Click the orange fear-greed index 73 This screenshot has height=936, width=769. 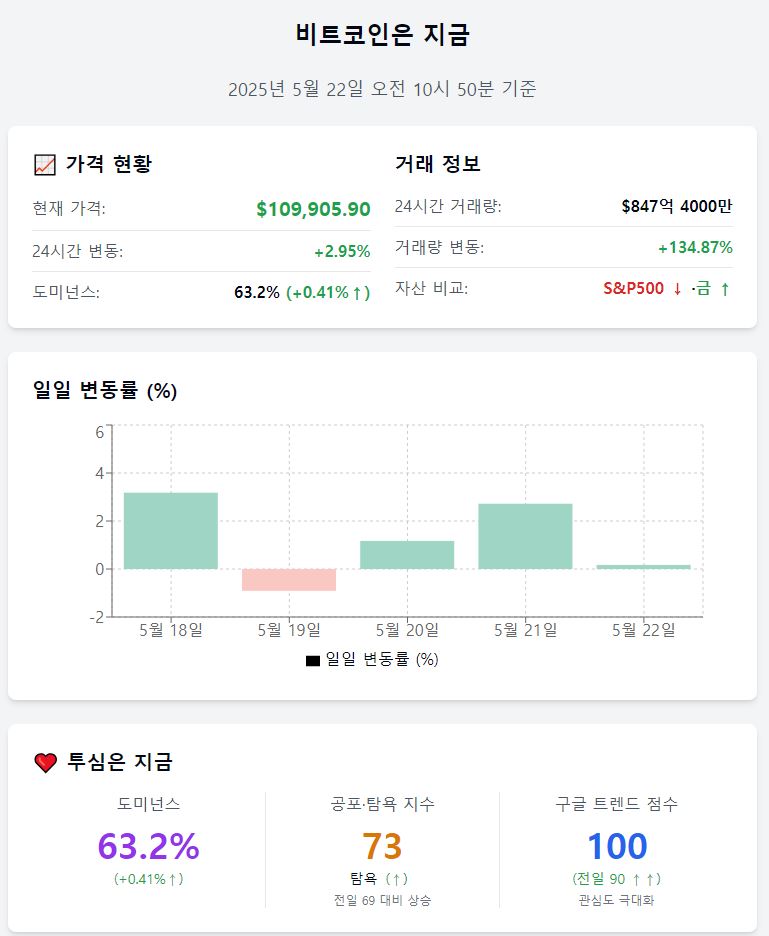pos(382,846)
